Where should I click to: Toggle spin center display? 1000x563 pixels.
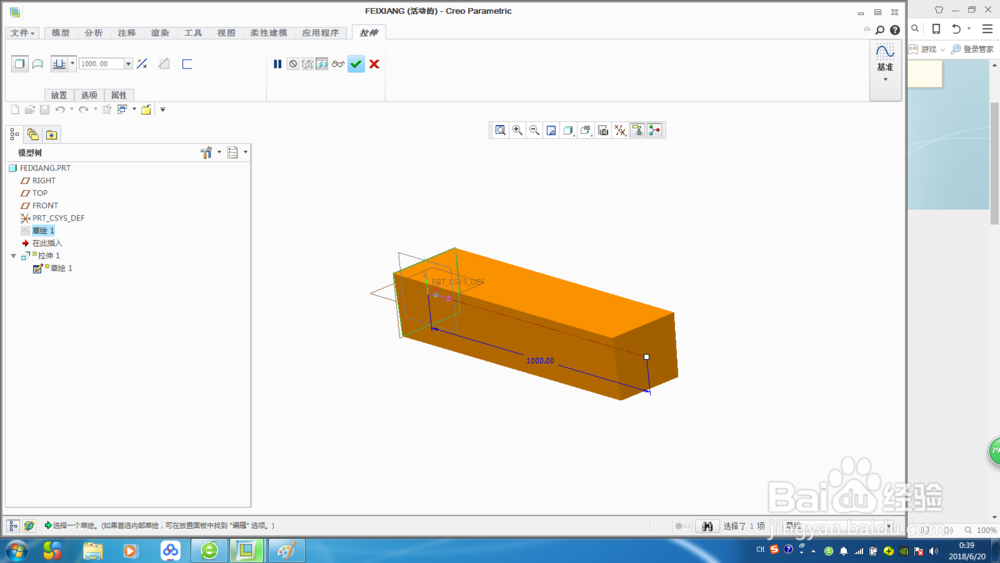click(x=654, y=130)
